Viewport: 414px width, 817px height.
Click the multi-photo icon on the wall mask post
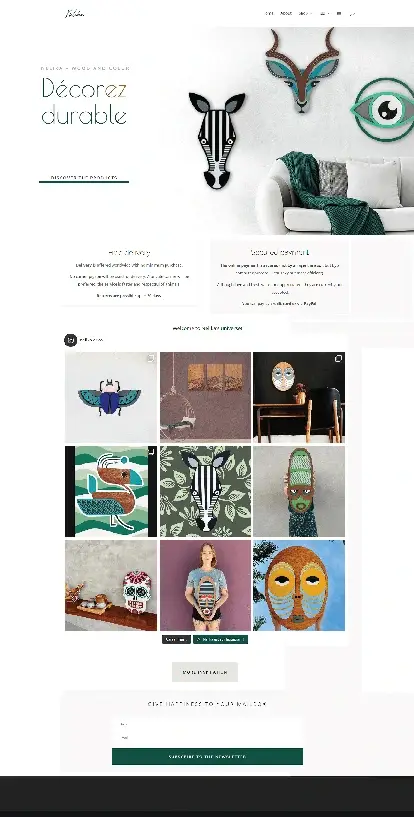[338, 358]
